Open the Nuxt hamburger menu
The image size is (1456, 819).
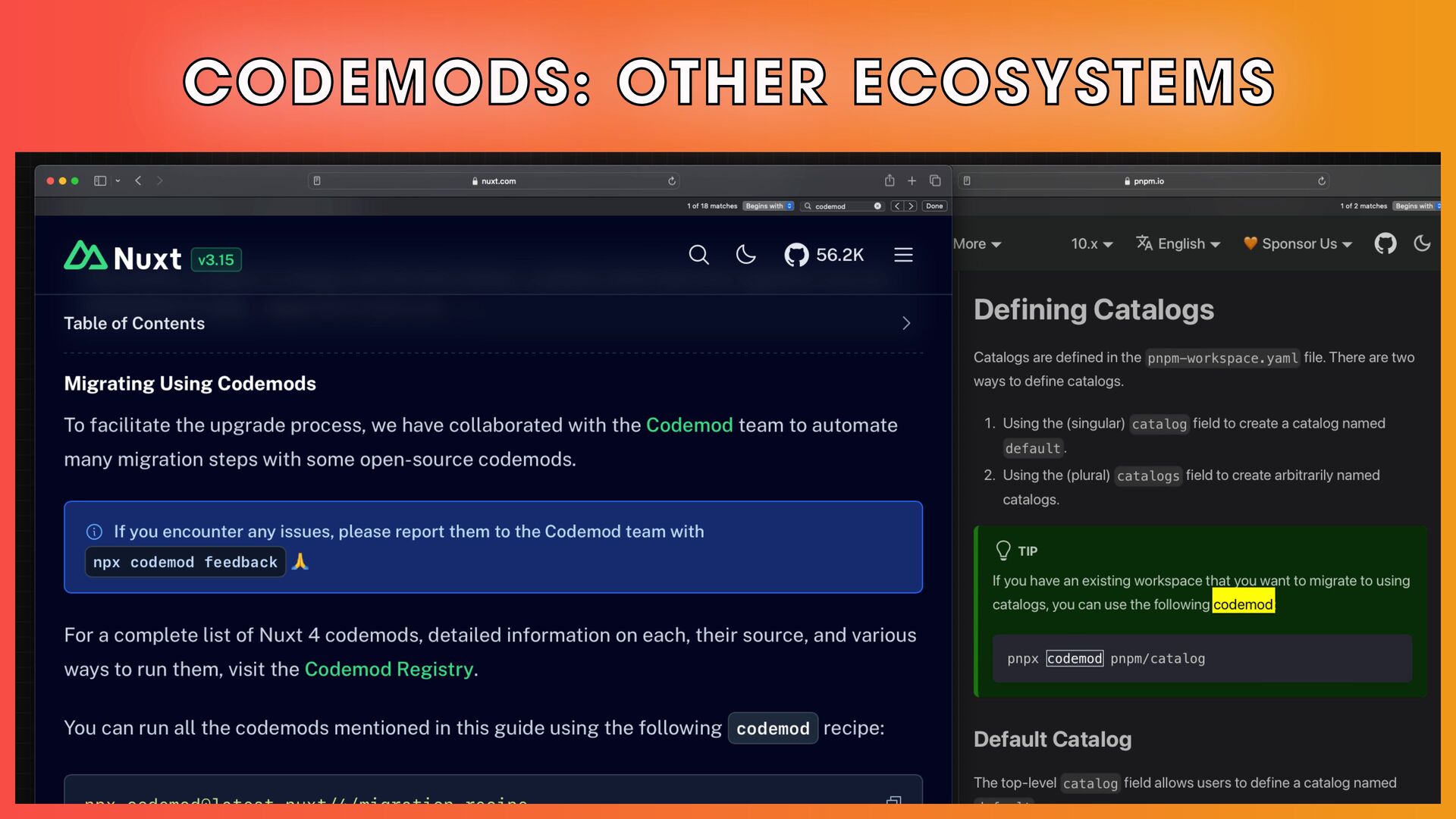point(903,255)
